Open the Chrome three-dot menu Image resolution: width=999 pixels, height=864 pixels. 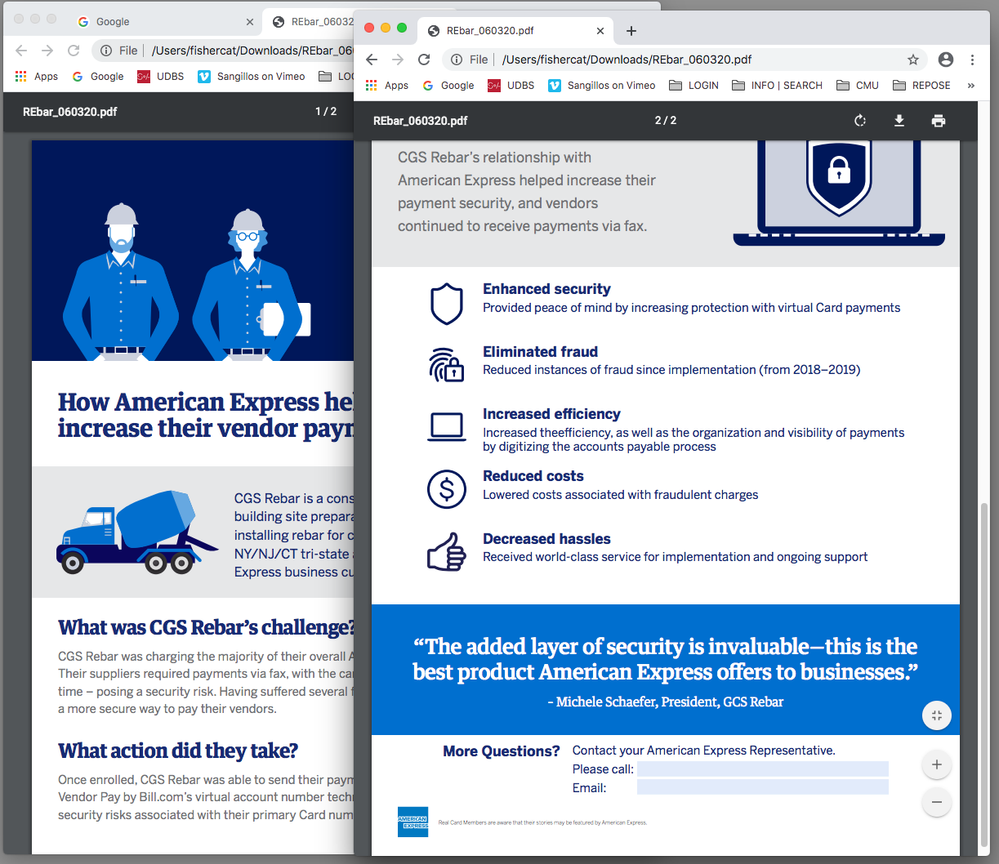pyautogui.click(x=972, y=60)
